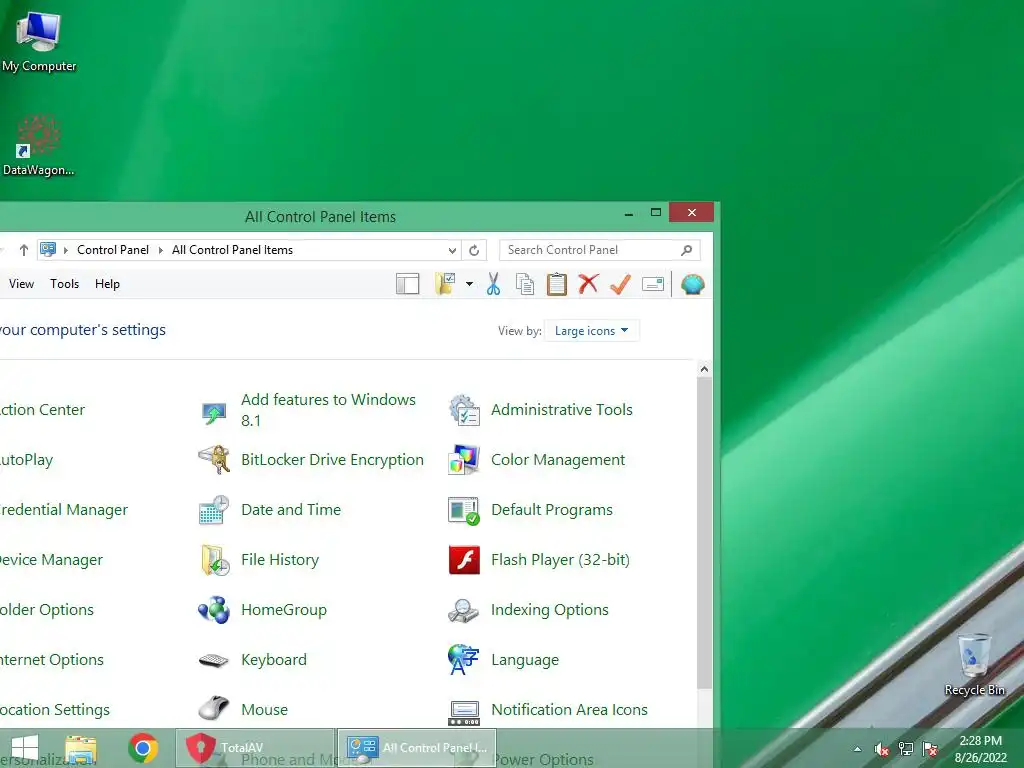Open the Help menu
The height and width of the screenshot is (768, 1024).
point(107,284)
